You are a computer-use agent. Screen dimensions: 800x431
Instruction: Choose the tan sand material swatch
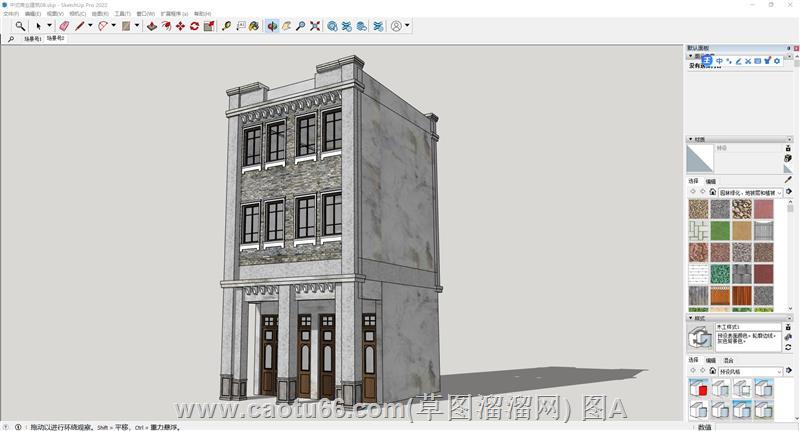tap(742, 231)
